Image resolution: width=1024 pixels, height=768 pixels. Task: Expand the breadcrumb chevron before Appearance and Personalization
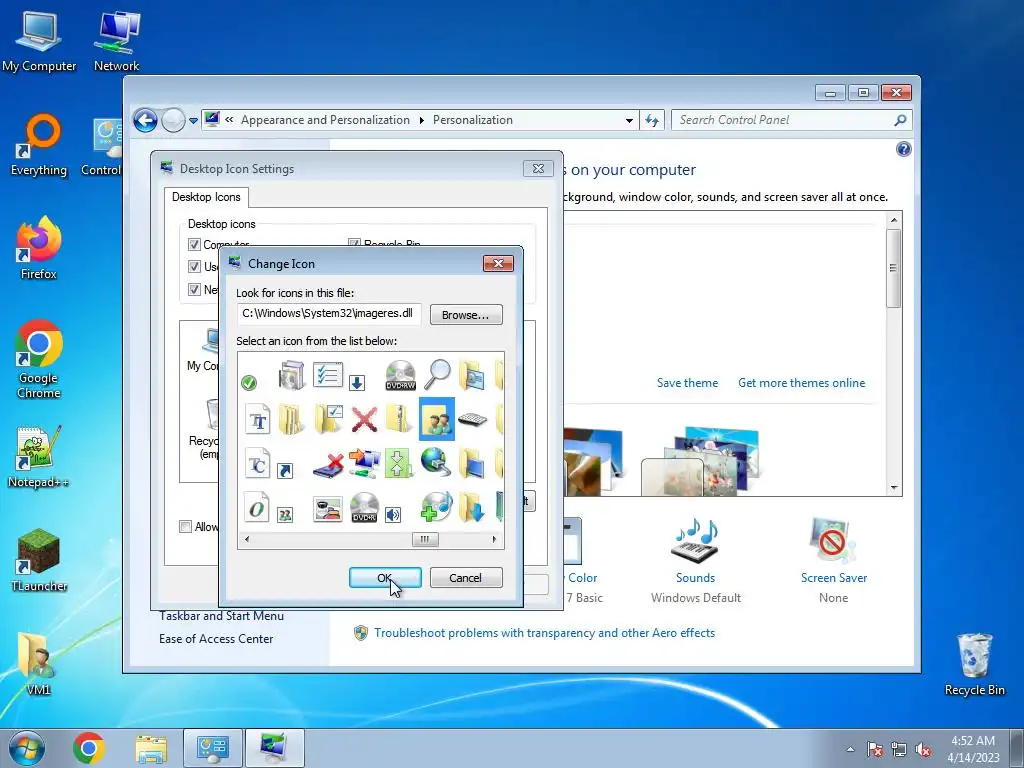[229, 120]
